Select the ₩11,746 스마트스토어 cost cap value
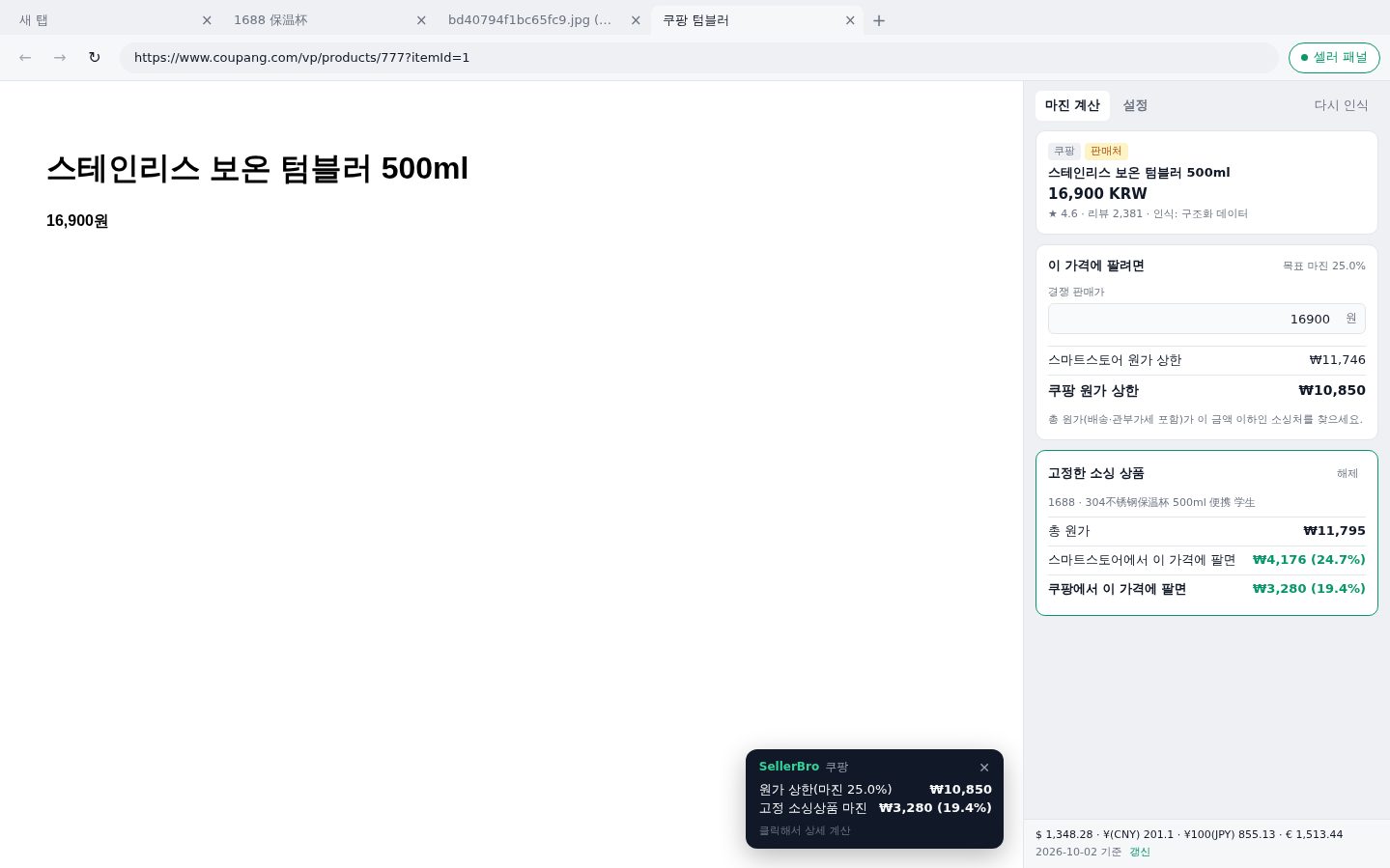 (x=1337, y=360)
